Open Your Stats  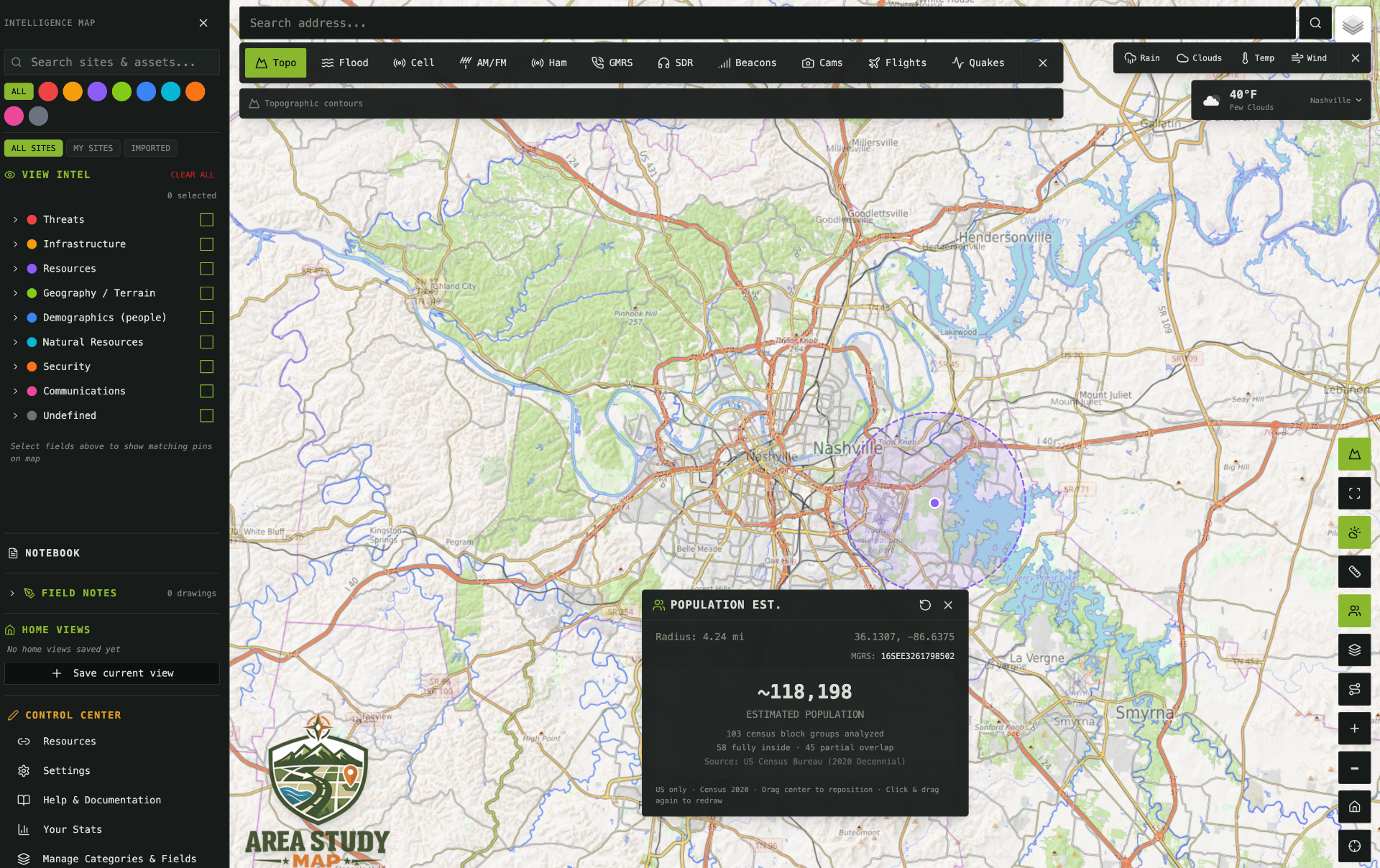point(72,830)
